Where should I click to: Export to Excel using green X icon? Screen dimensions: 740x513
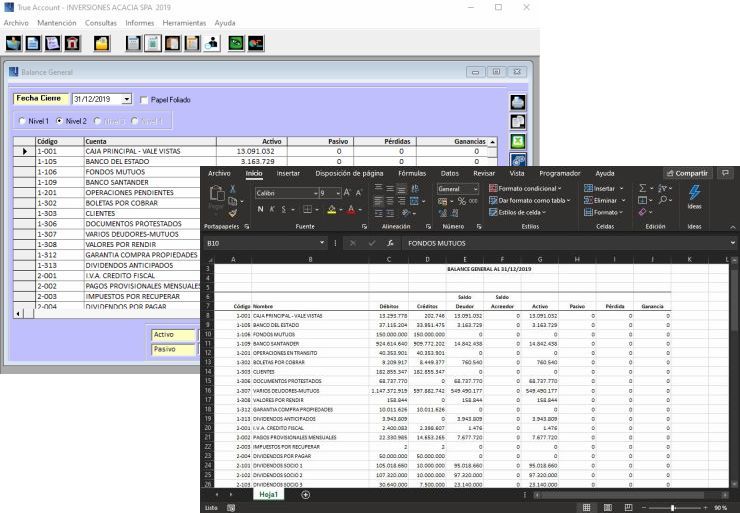point(518,142)
